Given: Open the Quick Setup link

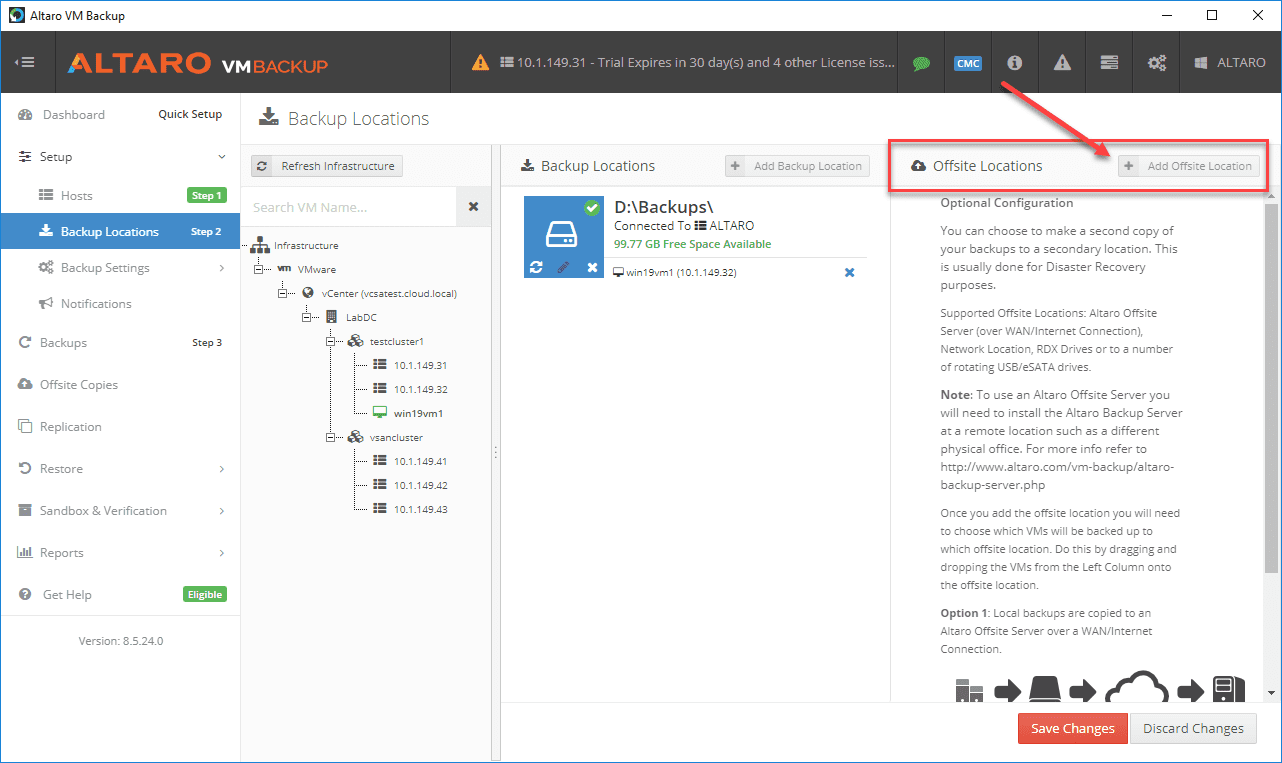Looking at the screenshot, I should pyautogui.click(x=190, y=115).
